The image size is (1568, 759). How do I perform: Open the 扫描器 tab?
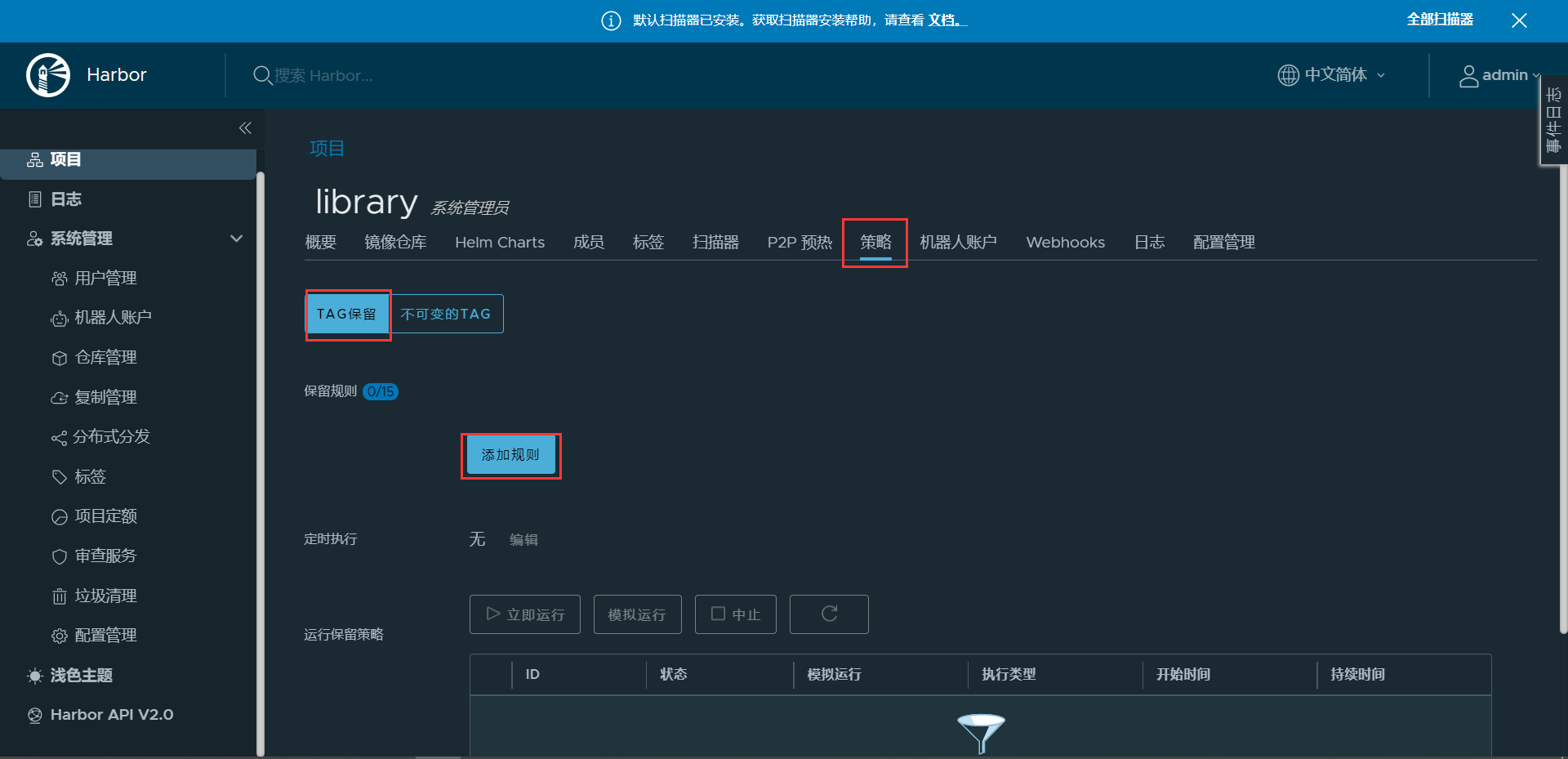715,242
